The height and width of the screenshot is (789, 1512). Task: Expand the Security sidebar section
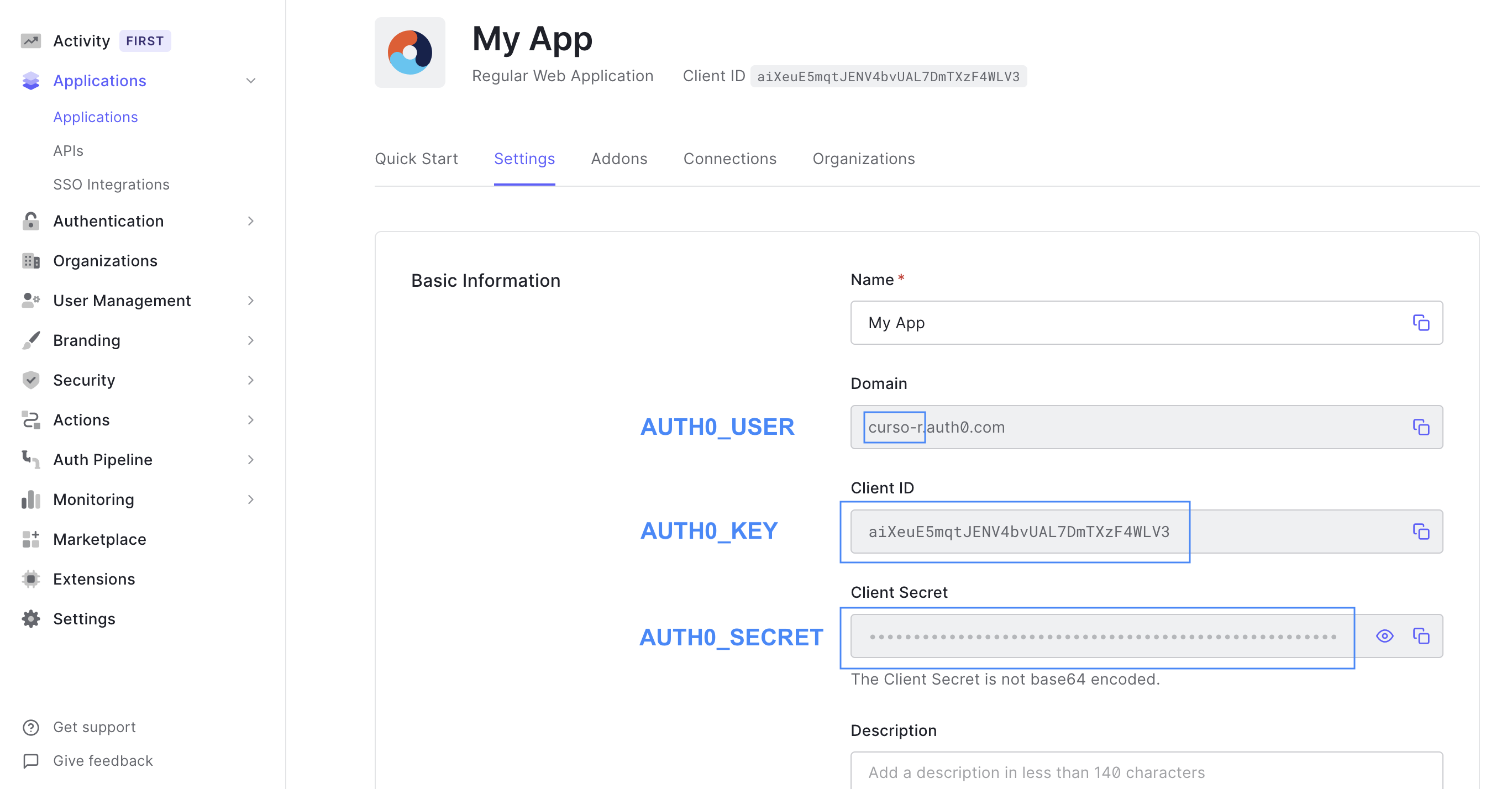(x=251, y=380)
